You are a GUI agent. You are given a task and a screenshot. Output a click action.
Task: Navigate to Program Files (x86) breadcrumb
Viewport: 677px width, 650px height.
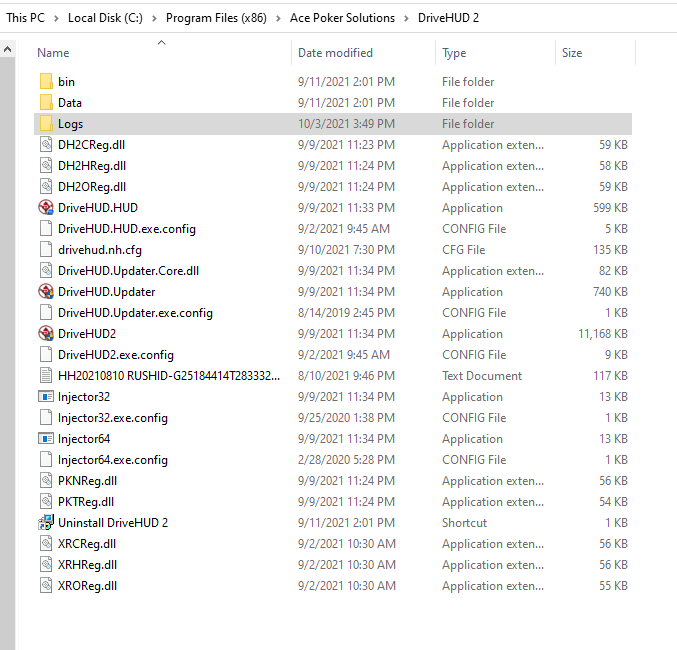tap(216, 18)
